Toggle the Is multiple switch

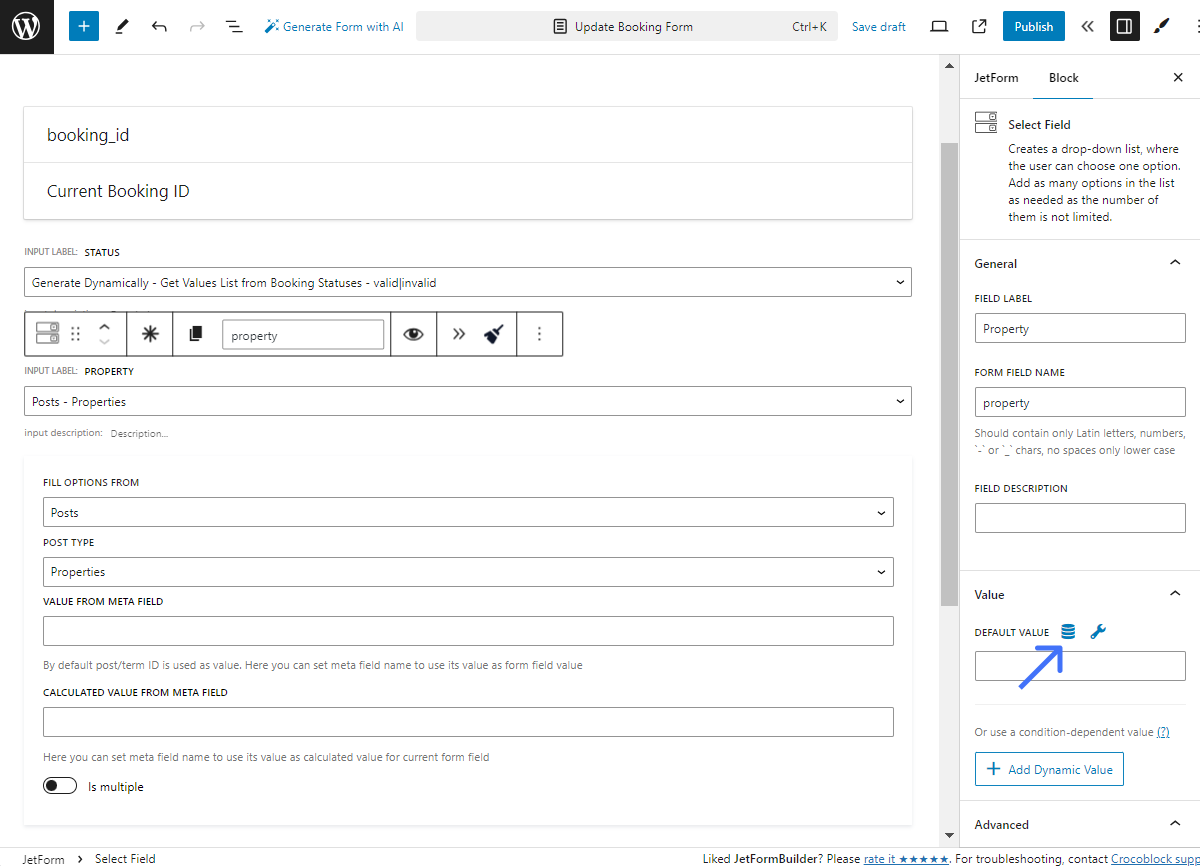60,786
